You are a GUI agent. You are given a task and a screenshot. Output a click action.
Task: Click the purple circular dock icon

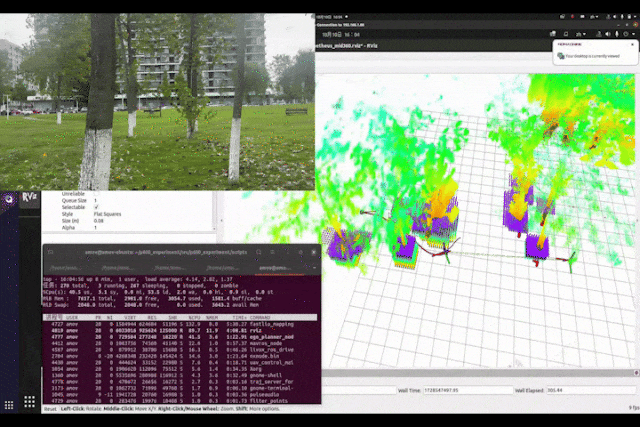(6, 199)
